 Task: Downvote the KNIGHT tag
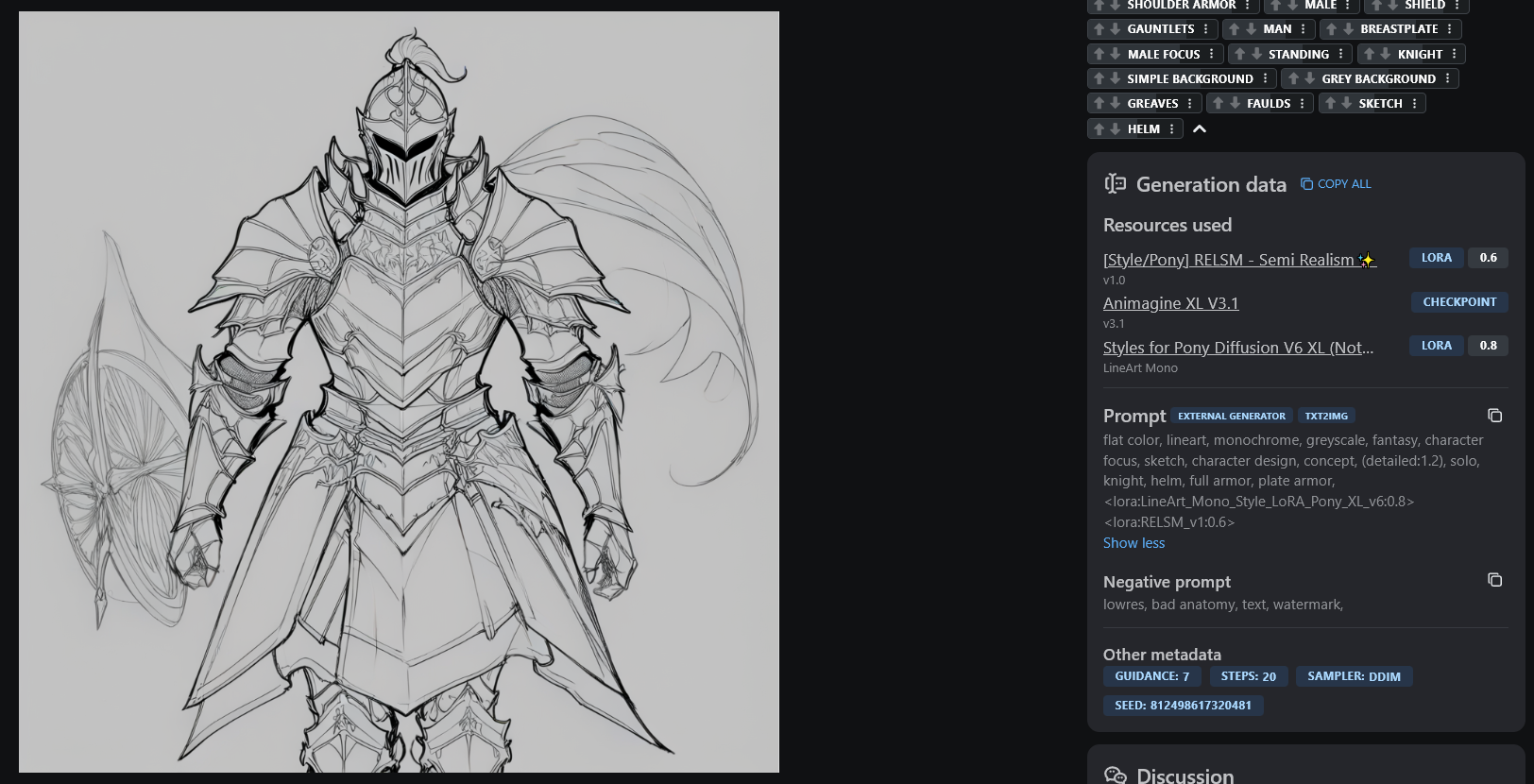1386,54
